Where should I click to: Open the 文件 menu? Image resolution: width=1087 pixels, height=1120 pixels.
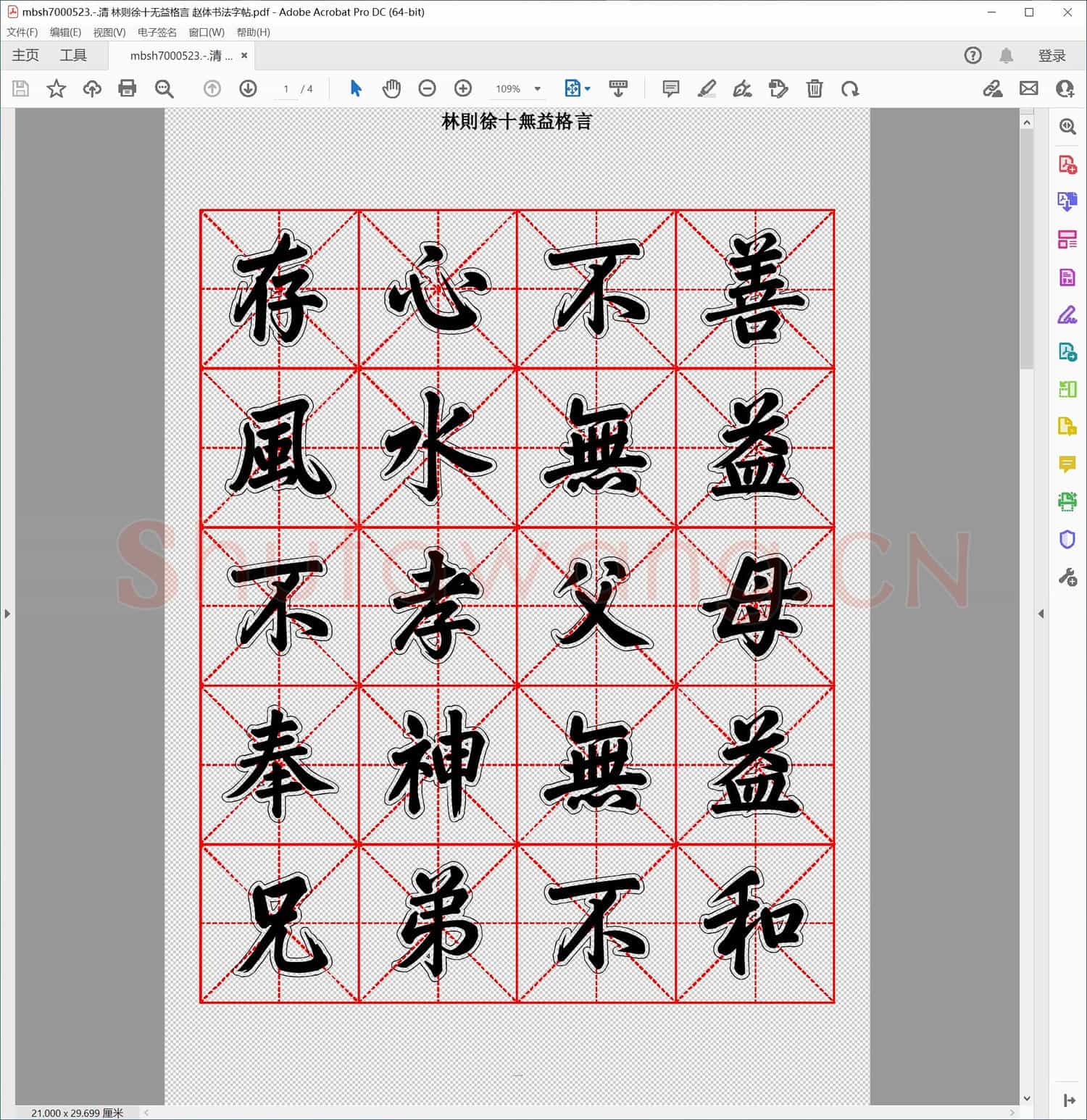(x=22, y=32)
